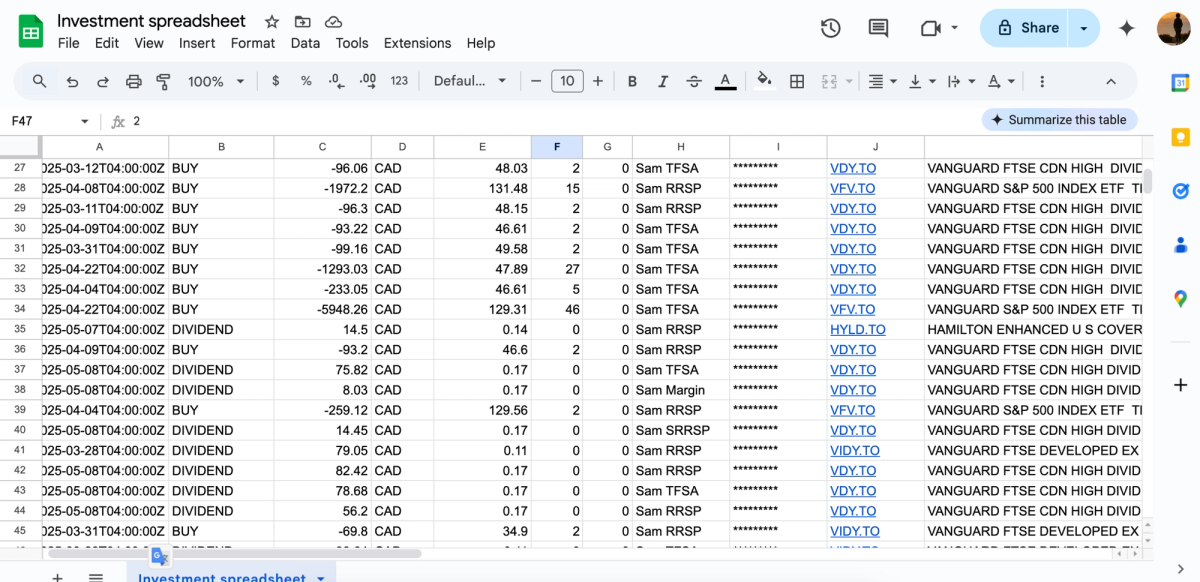Activate the paint format tool
Screen dimensions: 1200x582
(164, 81)
